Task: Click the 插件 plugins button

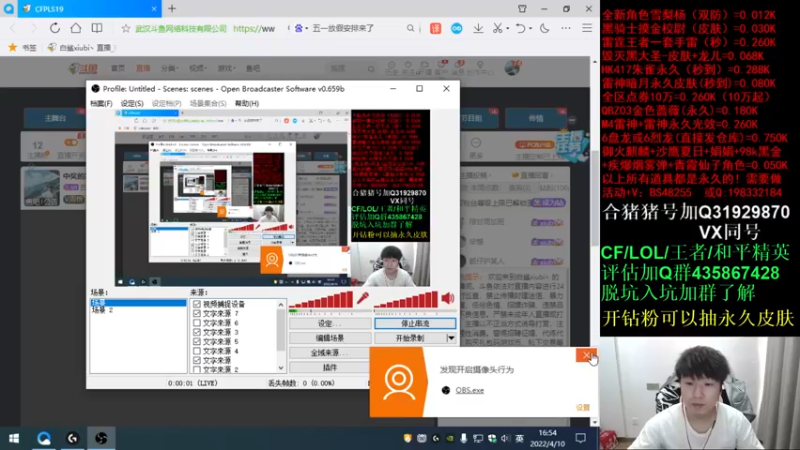Action: 330,367
